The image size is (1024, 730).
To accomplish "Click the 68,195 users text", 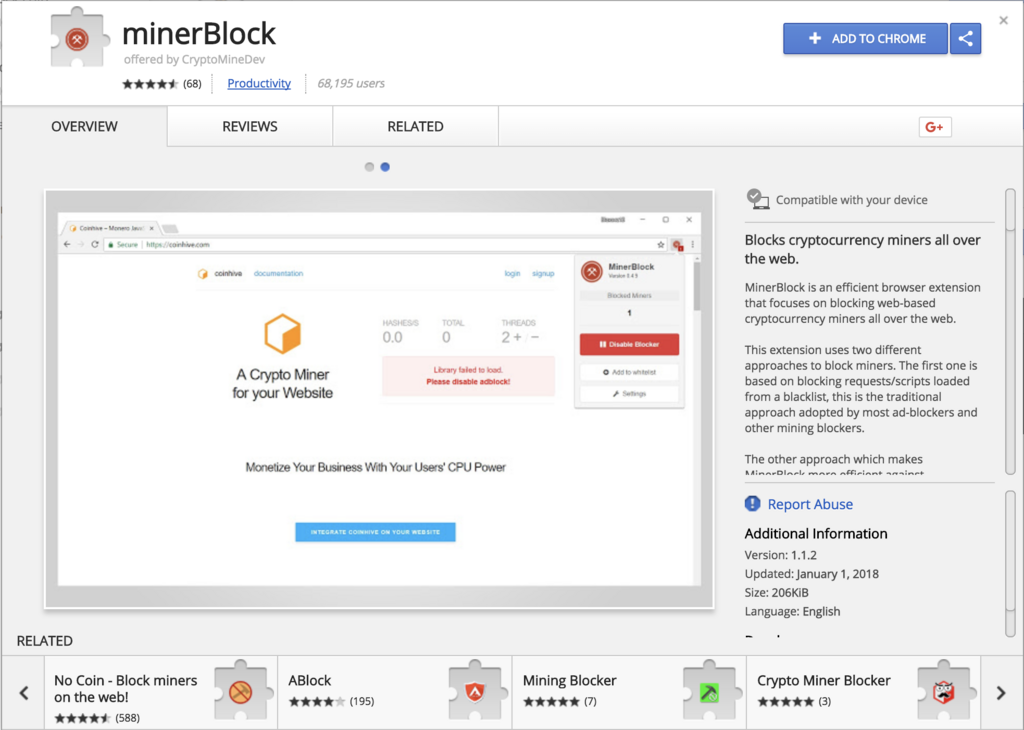I will 351,84.
